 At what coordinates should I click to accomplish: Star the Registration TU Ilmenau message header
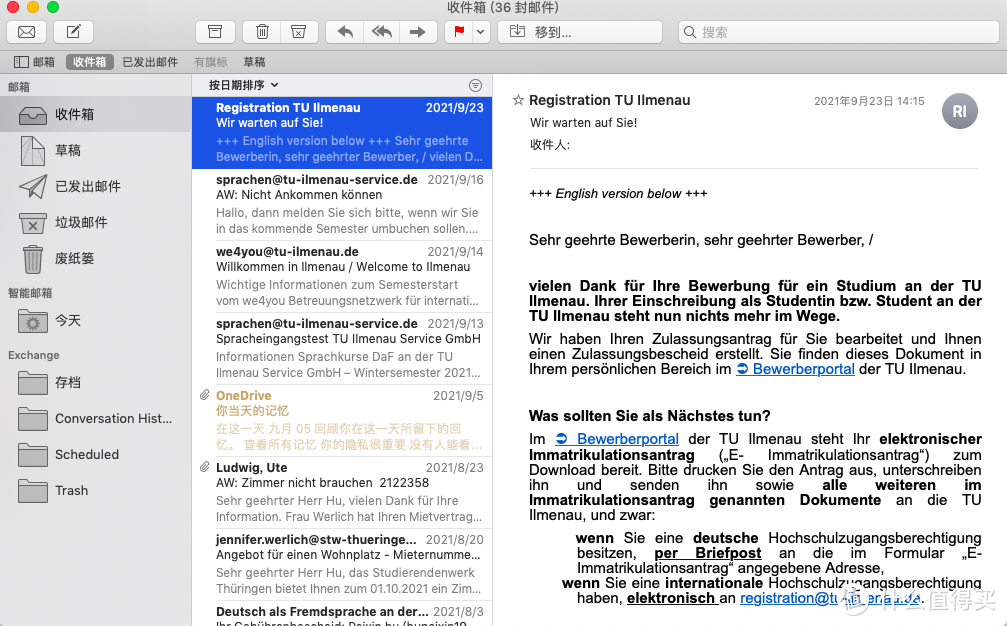point(518,100)
